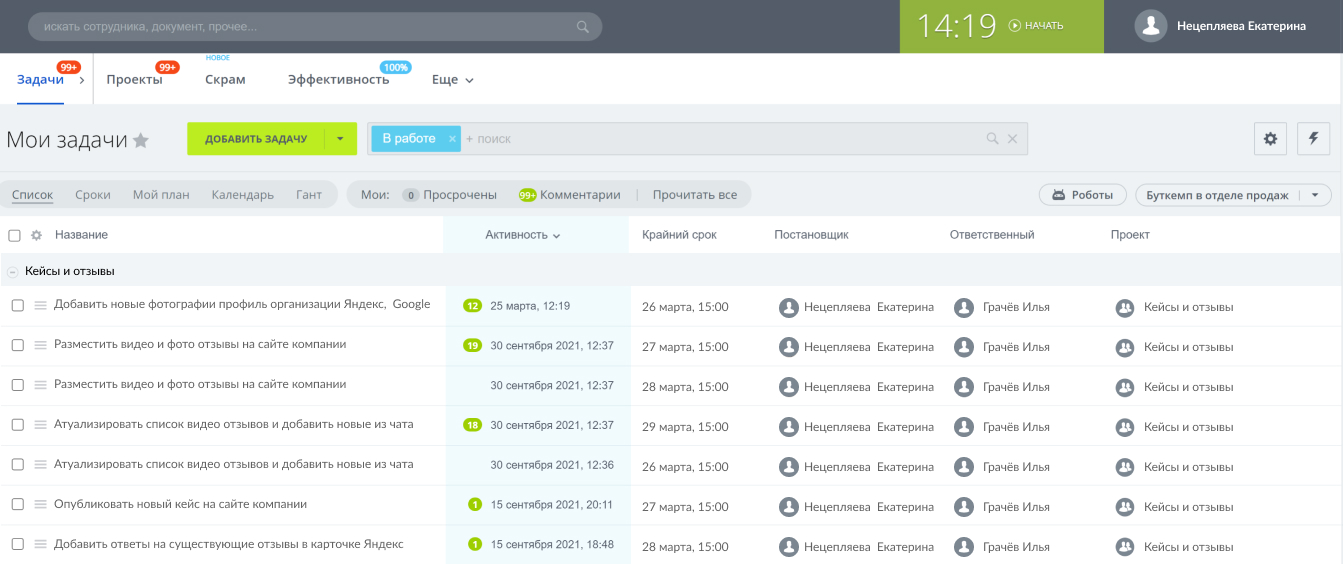1343x564 pixels.
Task: Switch to the Проекты tab
Action: point(134,80)
